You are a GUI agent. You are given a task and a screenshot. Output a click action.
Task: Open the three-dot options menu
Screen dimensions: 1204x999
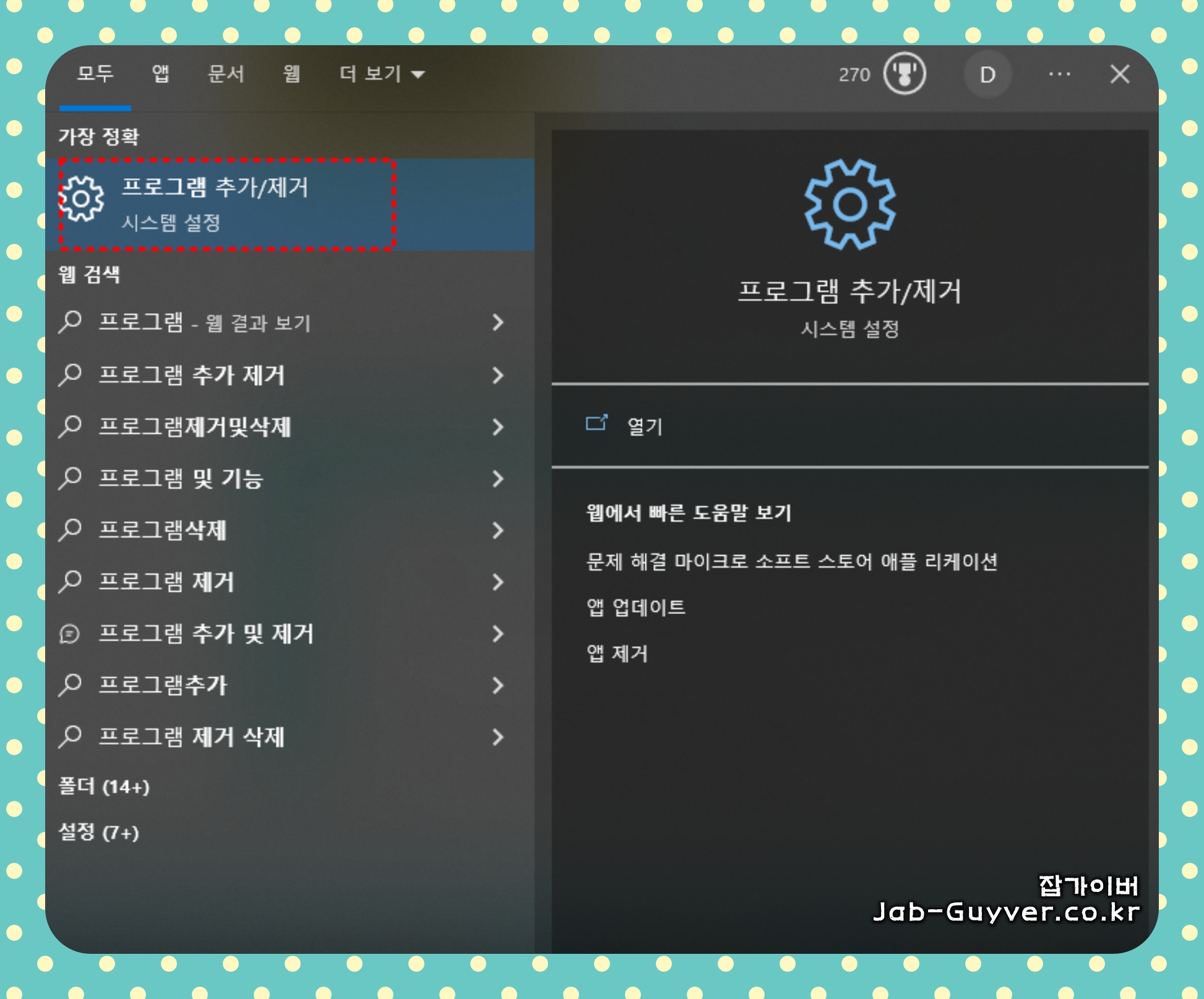click(x=1059, y=74)
